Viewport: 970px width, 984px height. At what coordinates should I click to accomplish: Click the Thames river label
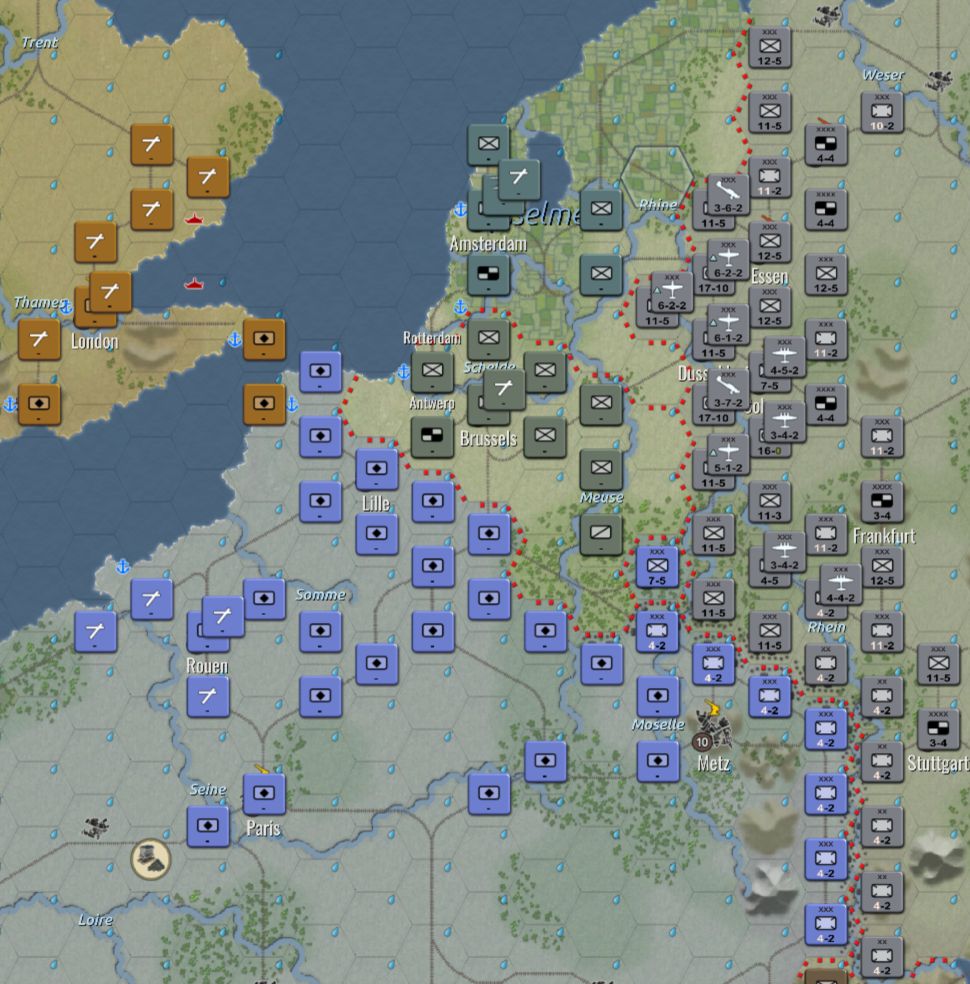38,302
